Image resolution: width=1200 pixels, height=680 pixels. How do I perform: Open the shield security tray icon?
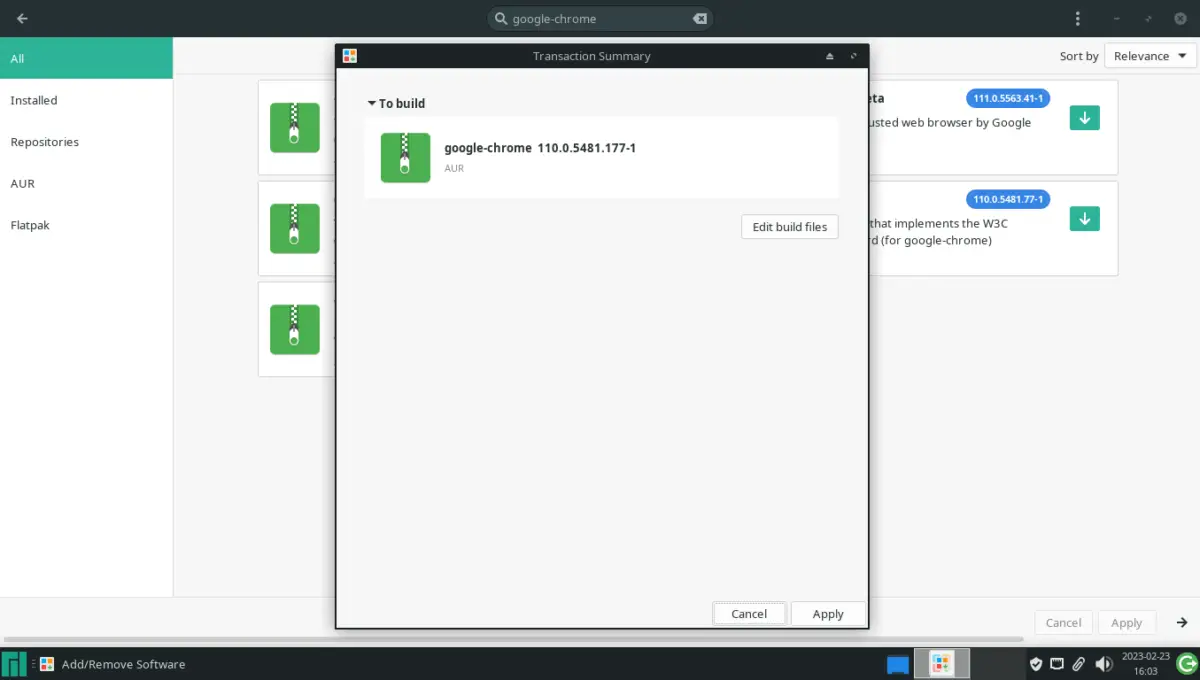1036,664
